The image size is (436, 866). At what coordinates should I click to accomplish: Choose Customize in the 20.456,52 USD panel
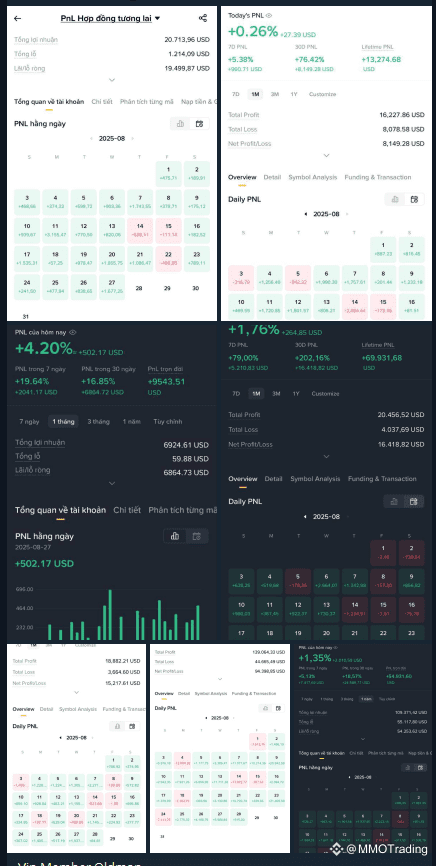[325, 394]
